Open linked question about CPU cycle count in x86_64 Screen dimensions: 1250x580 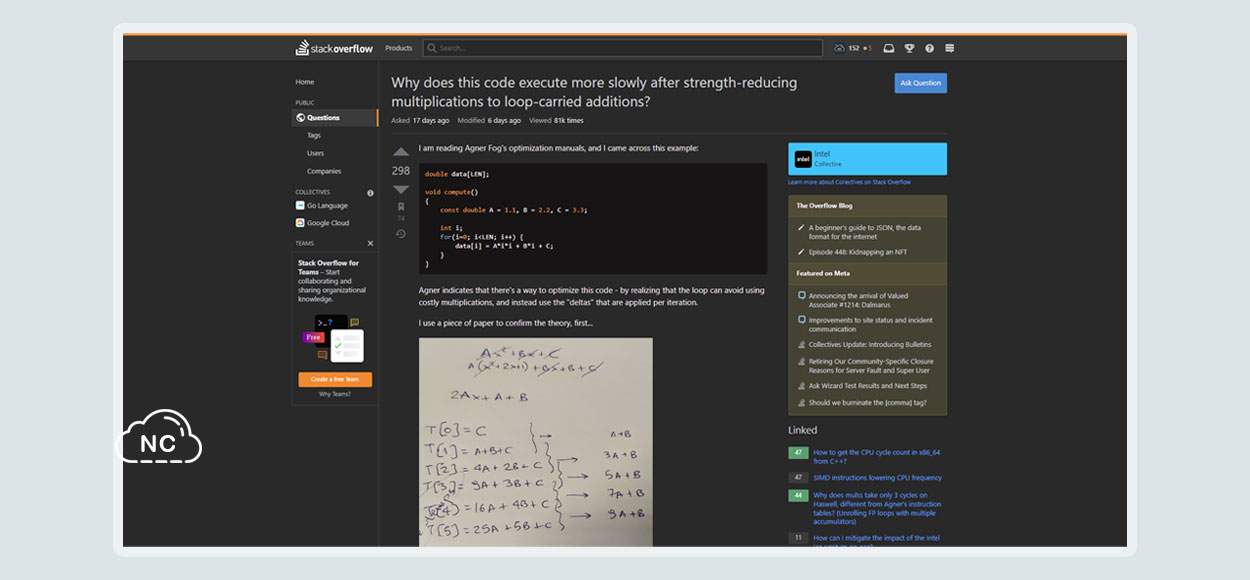pos(876,457)
